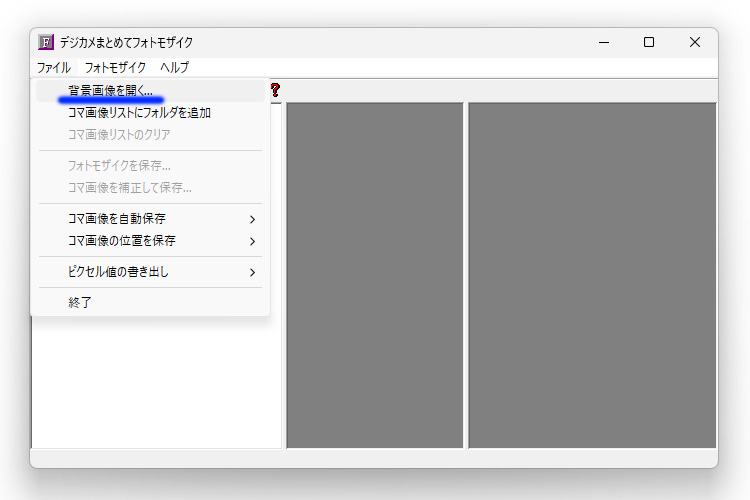Maximize the application window
This screenshot has width=750, height=500.
[649, 42]
